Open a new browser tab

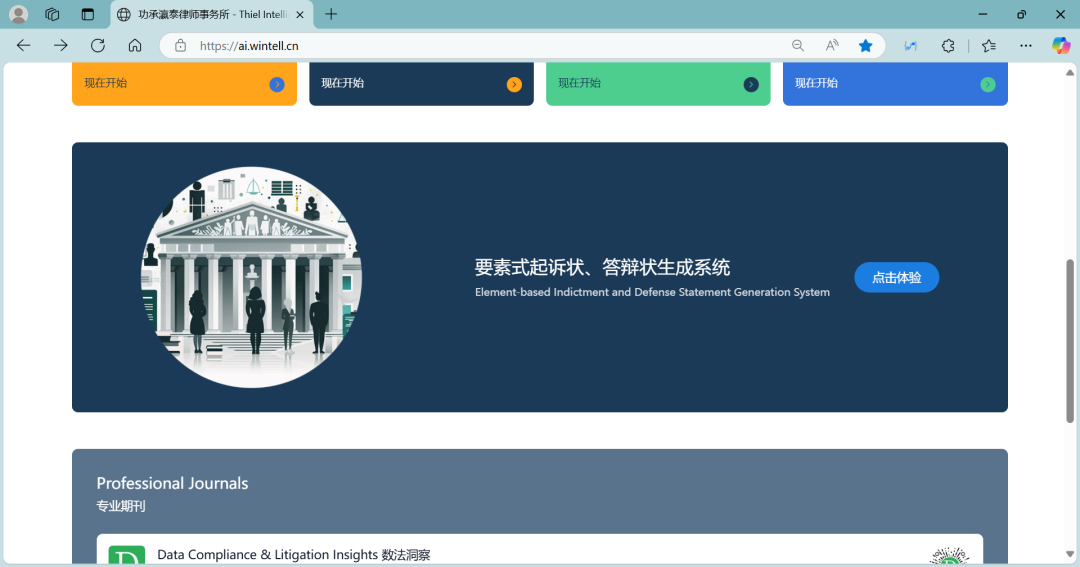[331, 14]
